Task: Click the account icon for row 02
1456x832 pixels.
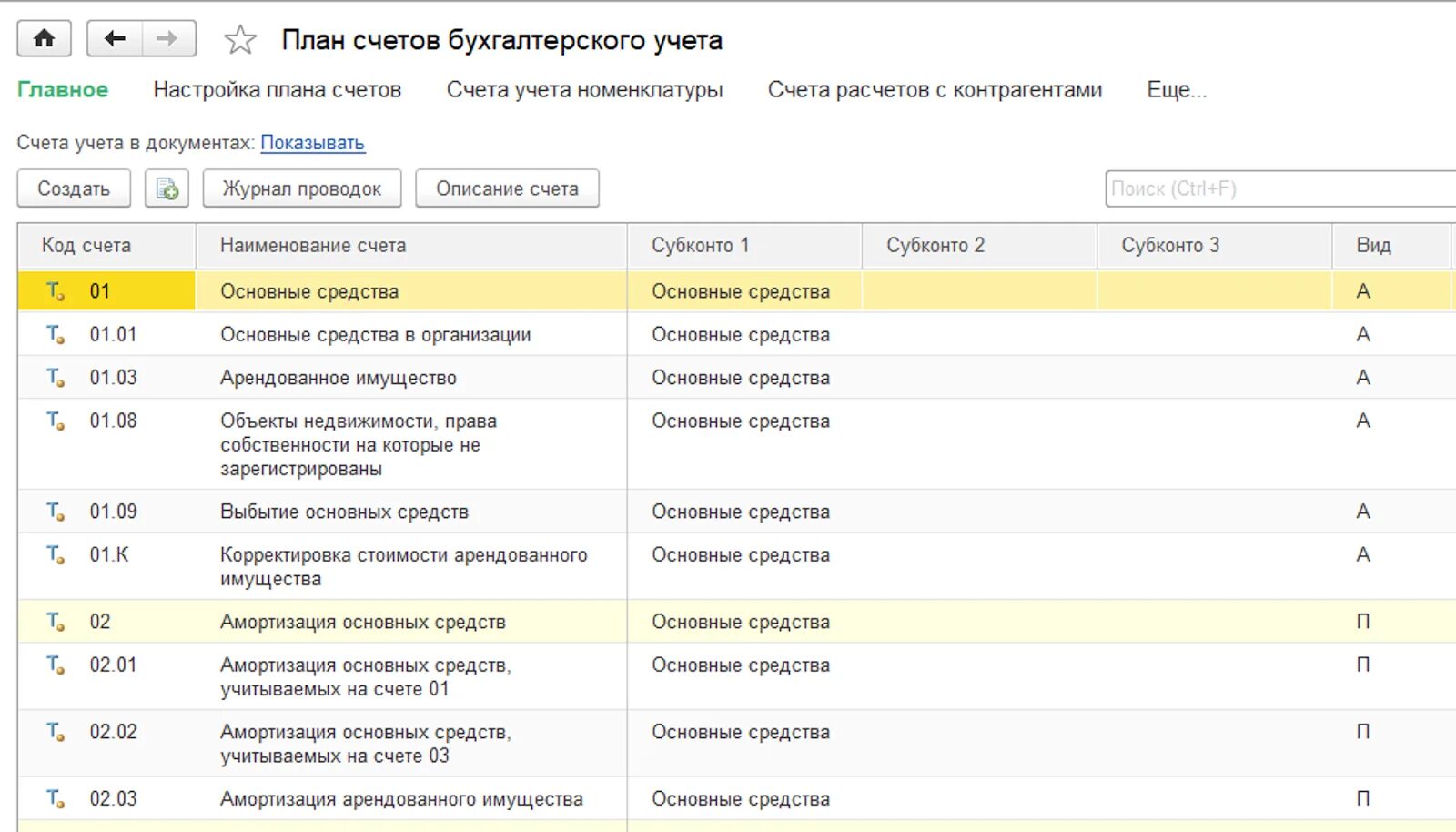Action: point(56,623)
